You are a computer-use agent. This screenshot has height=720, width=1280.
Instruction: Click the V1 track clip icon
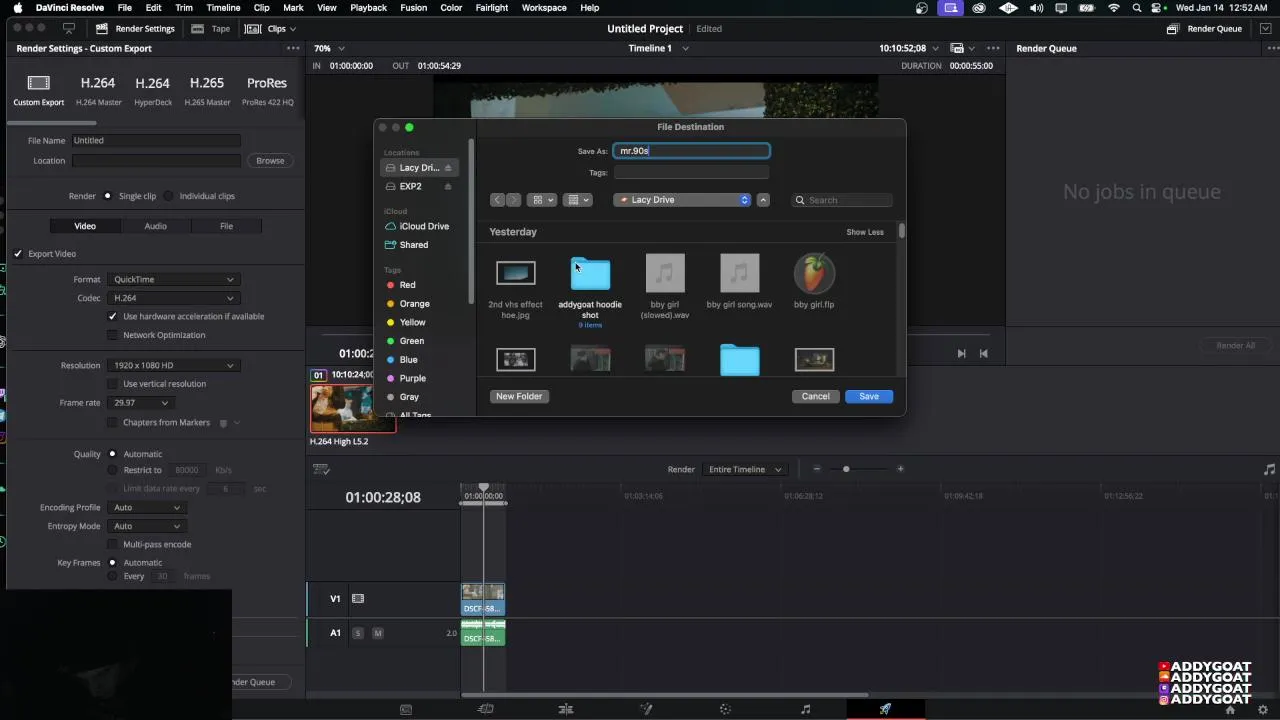coord(358,599)
